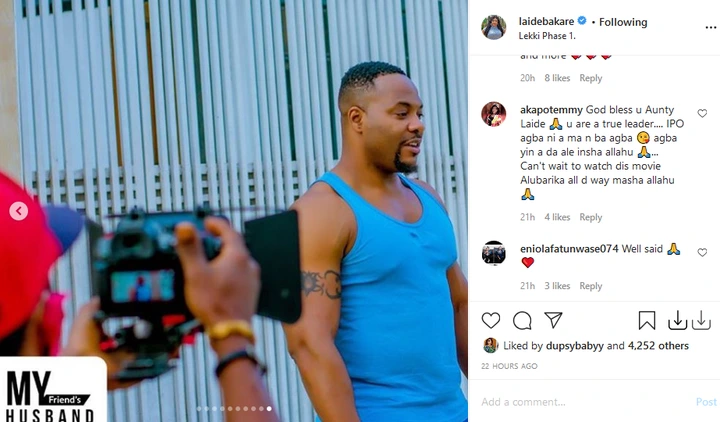Click the Post comment button
Screen dimensions: 720x422
[x=706, y=402]
